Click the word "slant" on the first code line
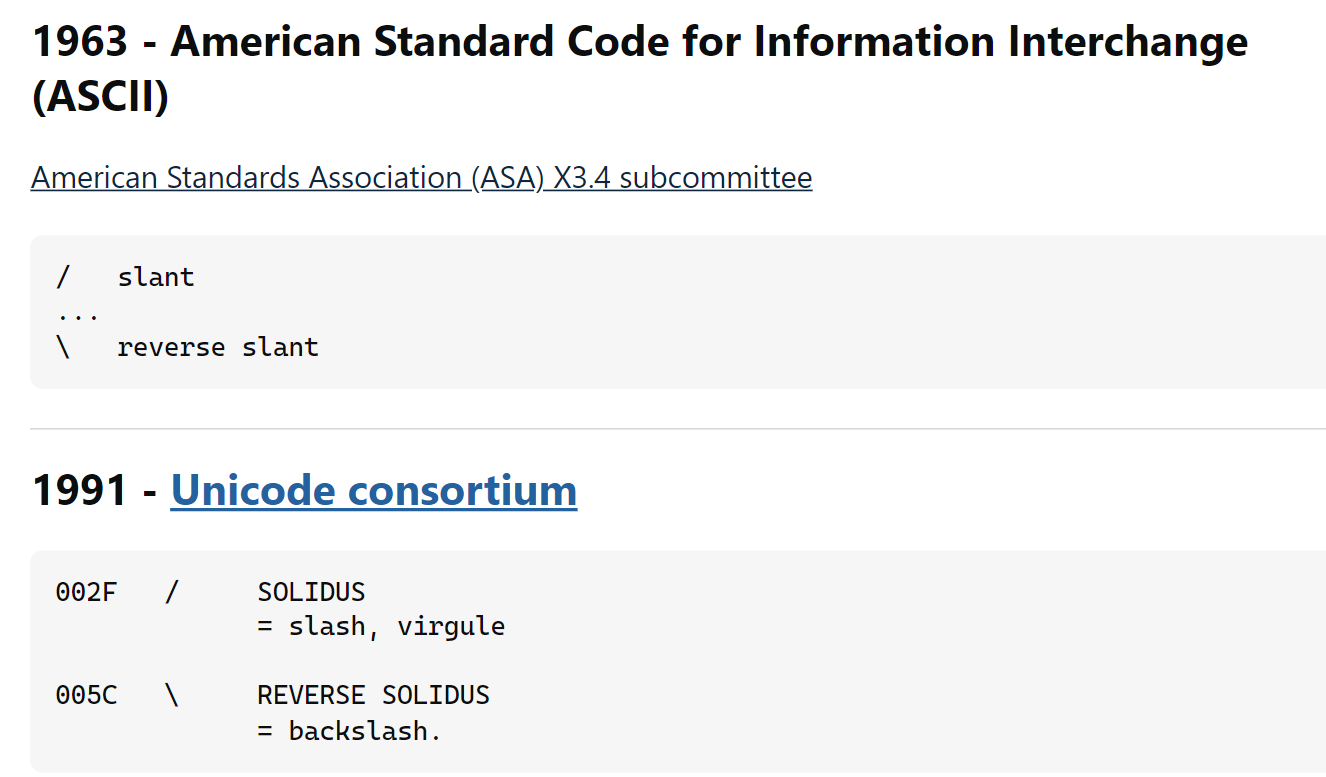This screenshot has width=1326, height=777. pyautogui.click(x=156, y=277)
